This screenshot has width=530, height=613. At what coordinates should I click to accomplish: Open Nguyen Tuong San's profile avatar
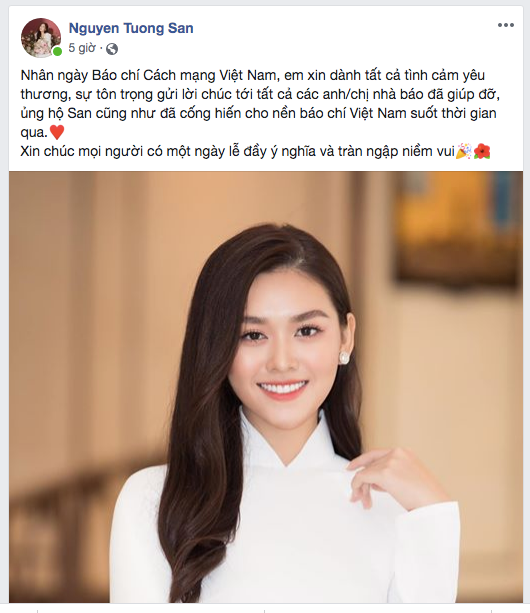41,38
